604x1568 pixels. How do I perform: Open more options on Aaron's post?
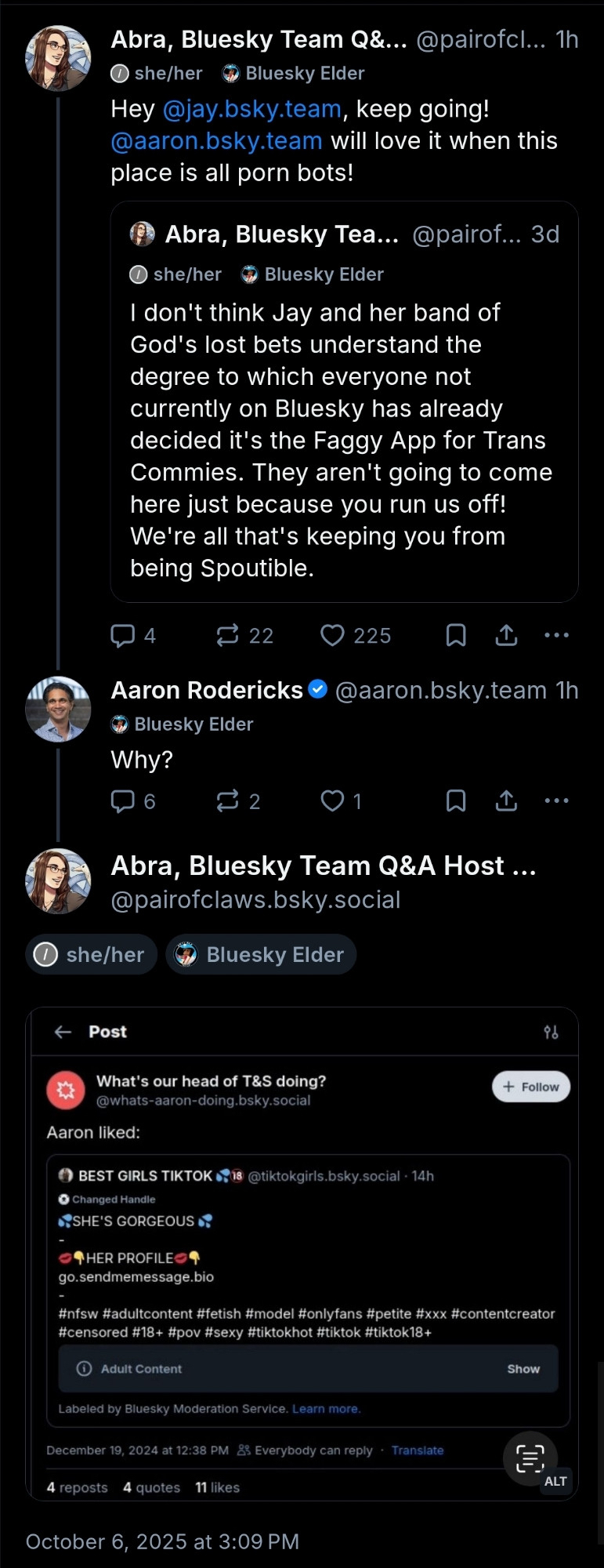(556, 800)
